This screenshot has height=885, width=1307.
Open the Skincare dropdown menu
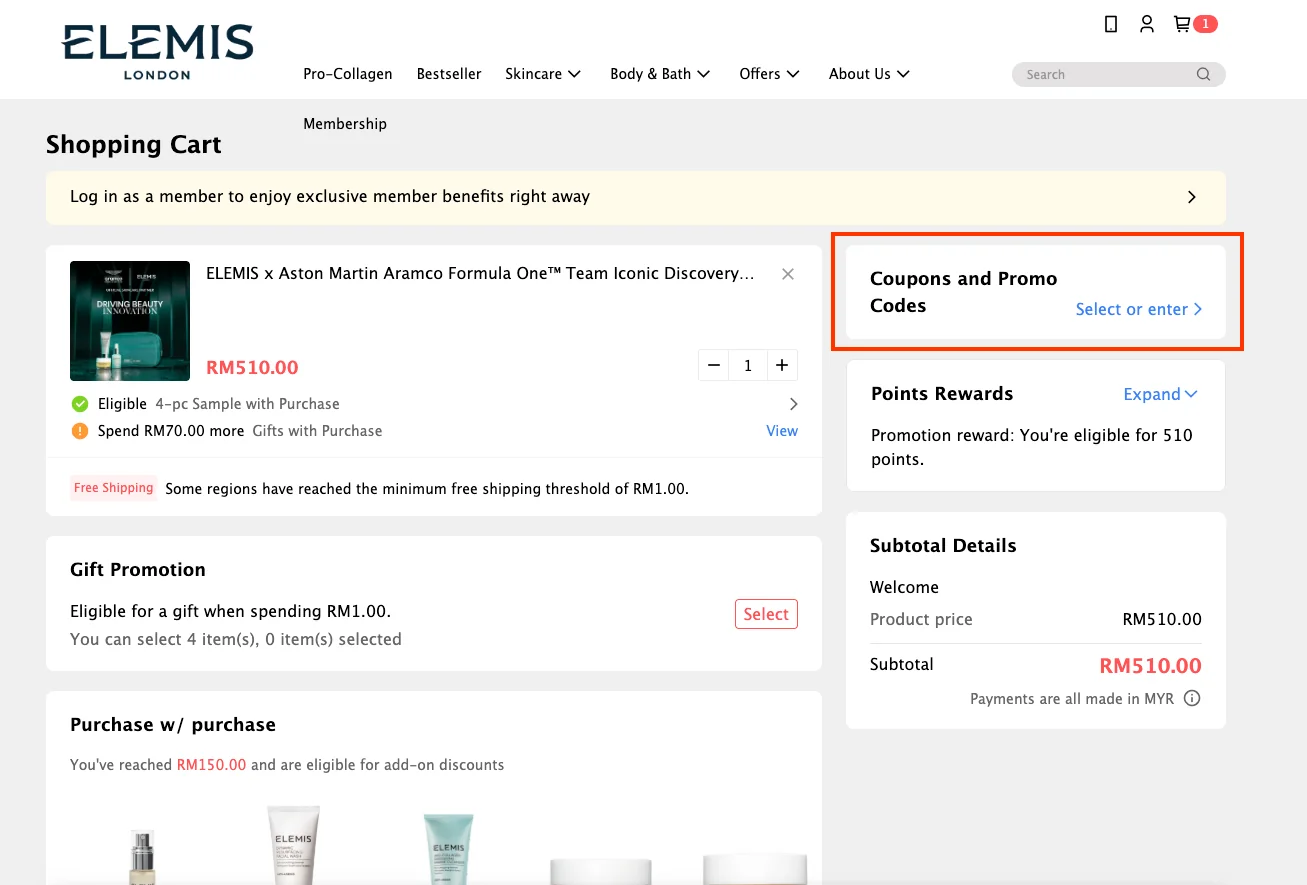pyautogui.click(x=543, y=74)
